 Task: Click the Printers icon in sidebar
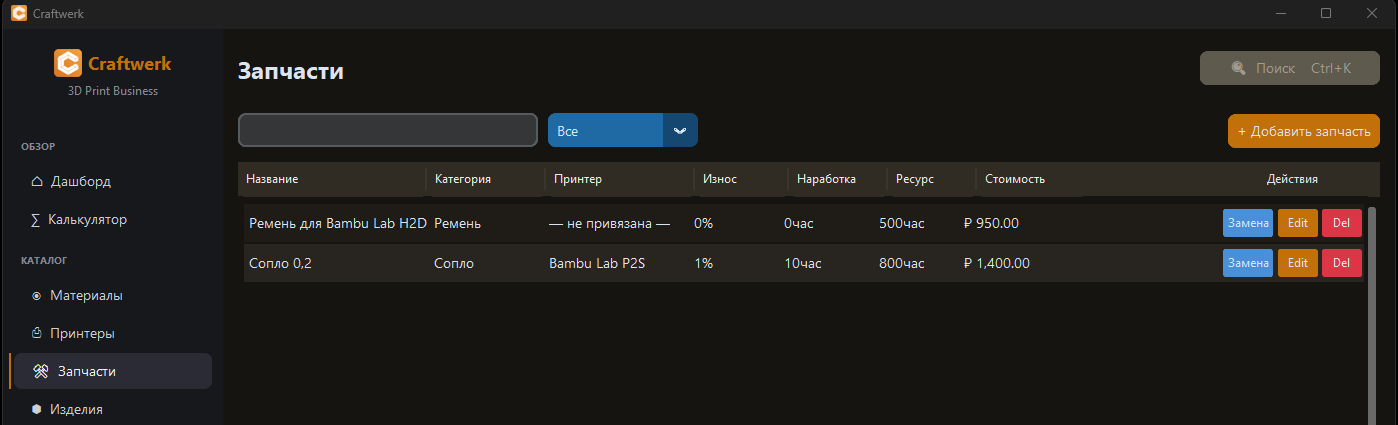point(37,333)
